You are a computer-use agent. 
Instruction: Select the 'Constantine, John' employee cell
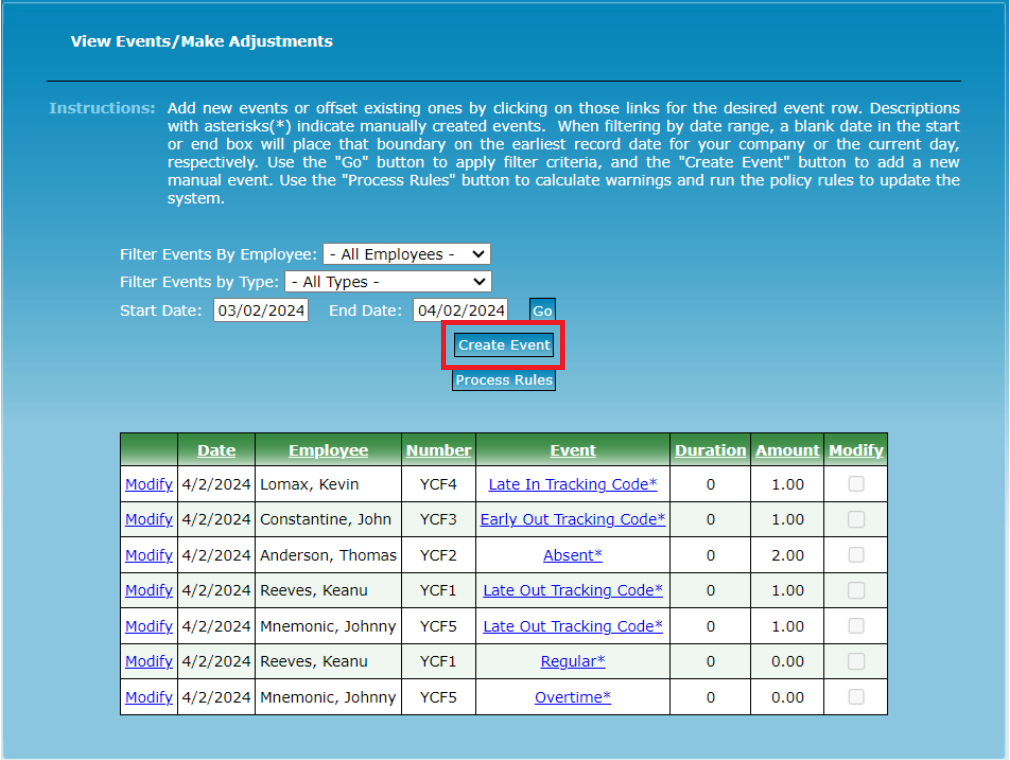click(329, 519)
